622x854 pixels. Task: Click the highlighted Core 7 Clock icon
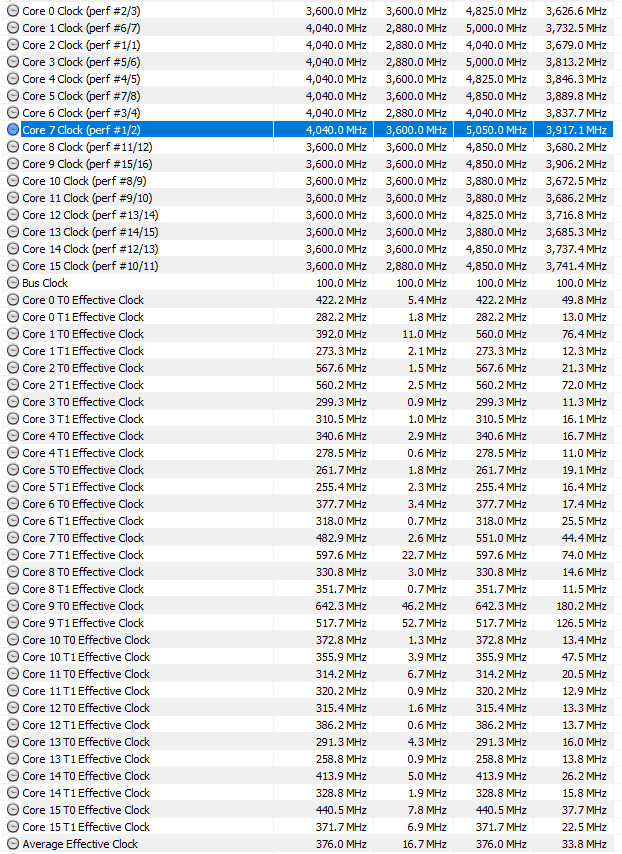13,130
